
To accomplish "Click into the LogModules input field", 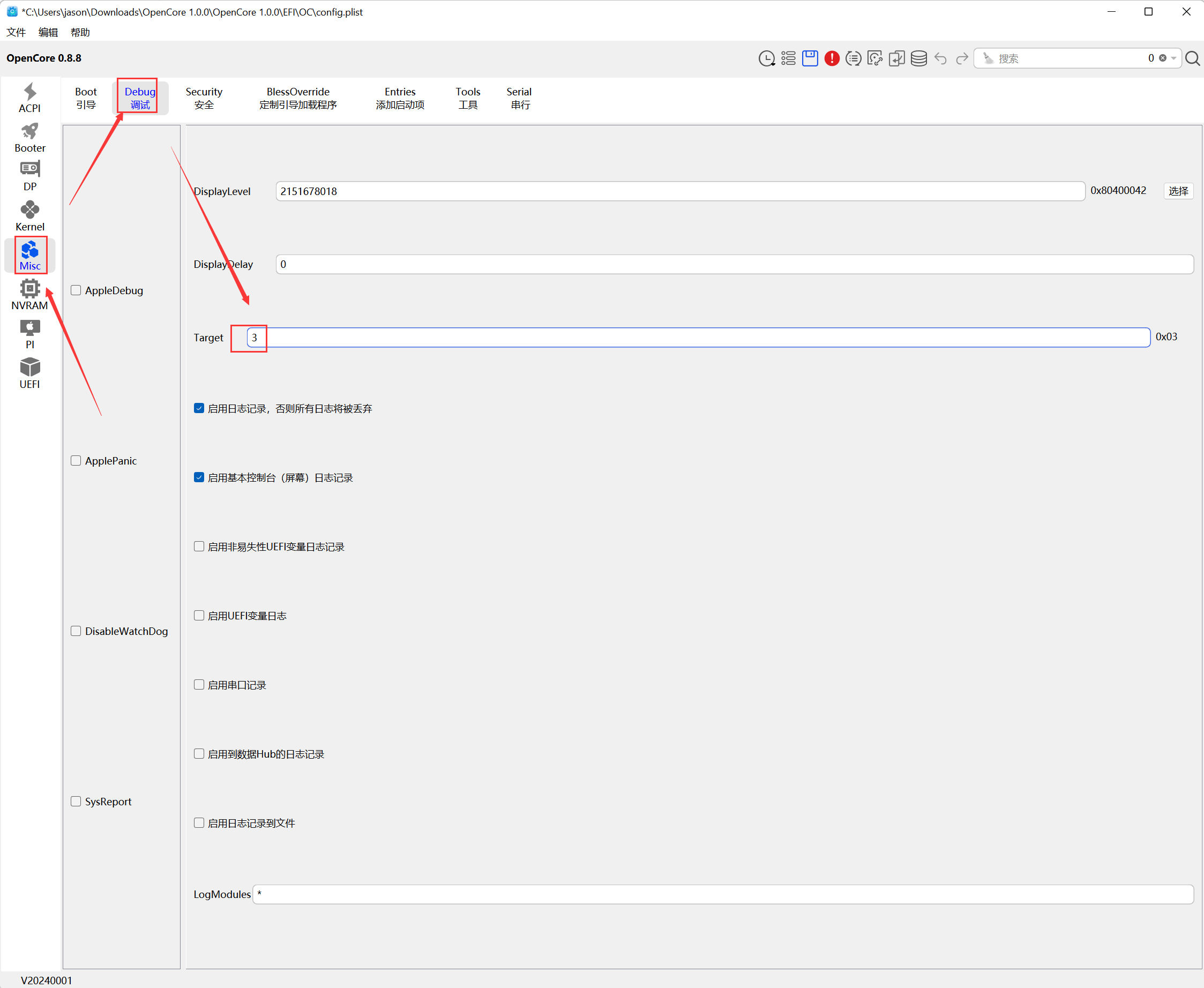I will point(723,894).
